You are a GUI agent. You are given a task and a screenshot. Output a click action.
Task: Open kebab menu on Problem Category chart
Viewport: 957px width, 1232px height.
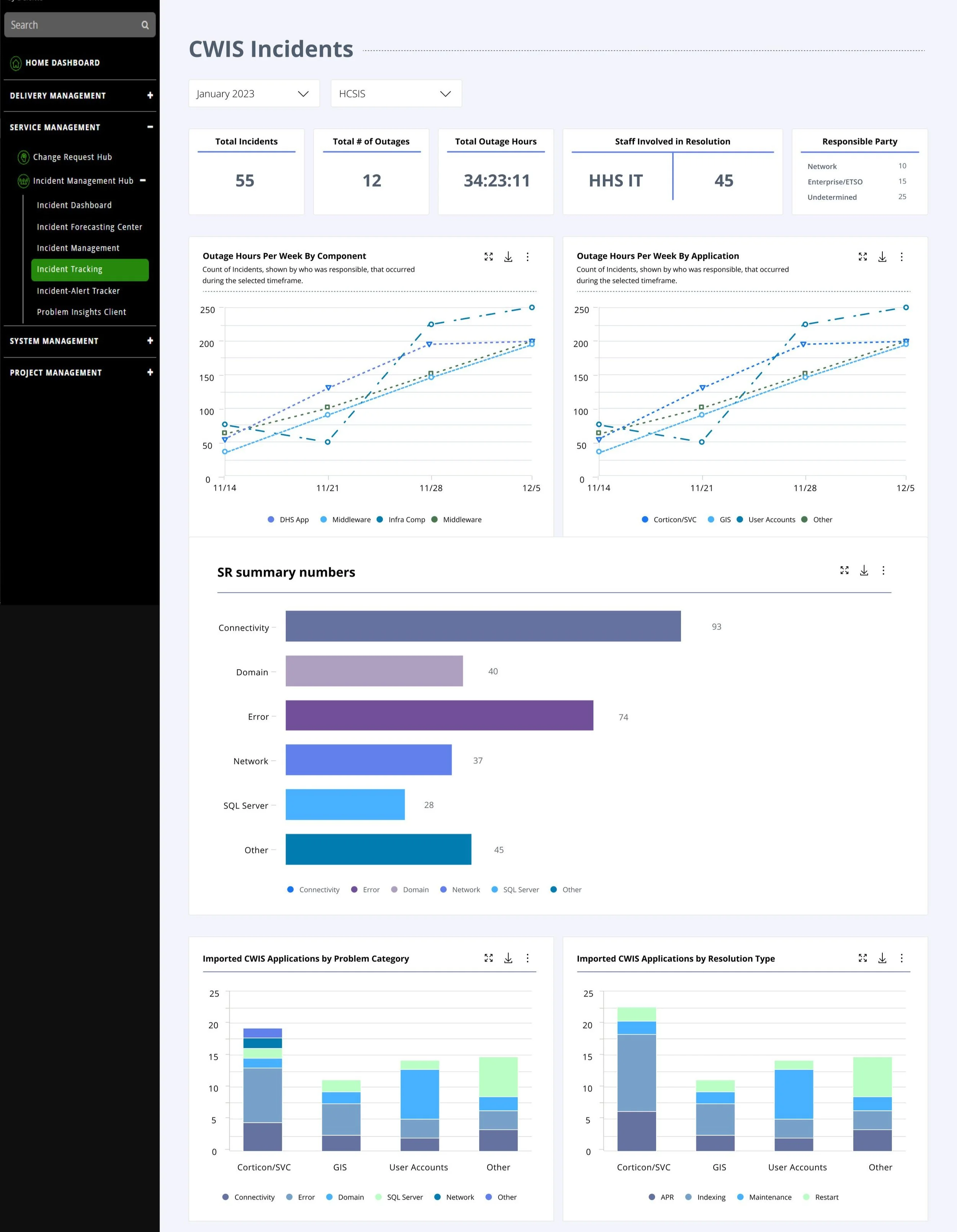click(x=527, y=958)
